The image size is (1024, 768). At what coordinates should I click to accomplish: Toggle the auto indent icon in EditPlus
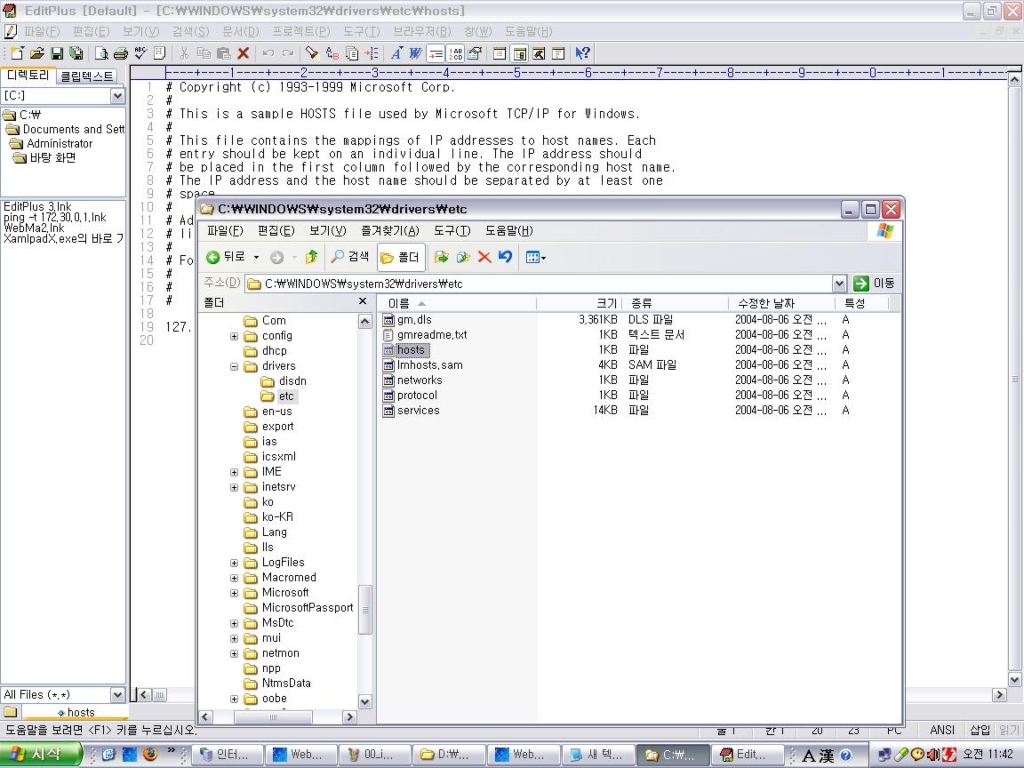pos(436,54)
